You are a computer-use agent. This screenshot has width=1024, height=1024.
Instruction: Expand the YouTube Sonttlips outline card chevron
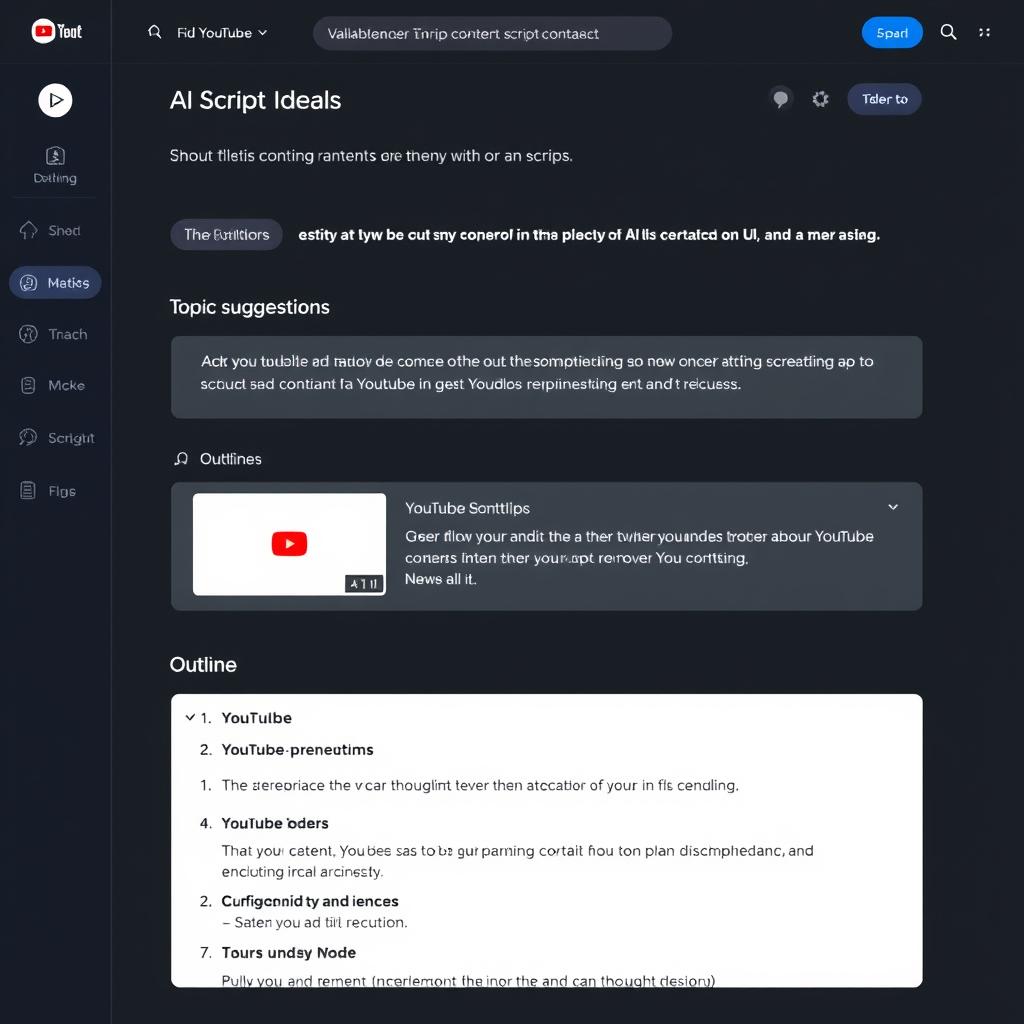tap(893, 507)
